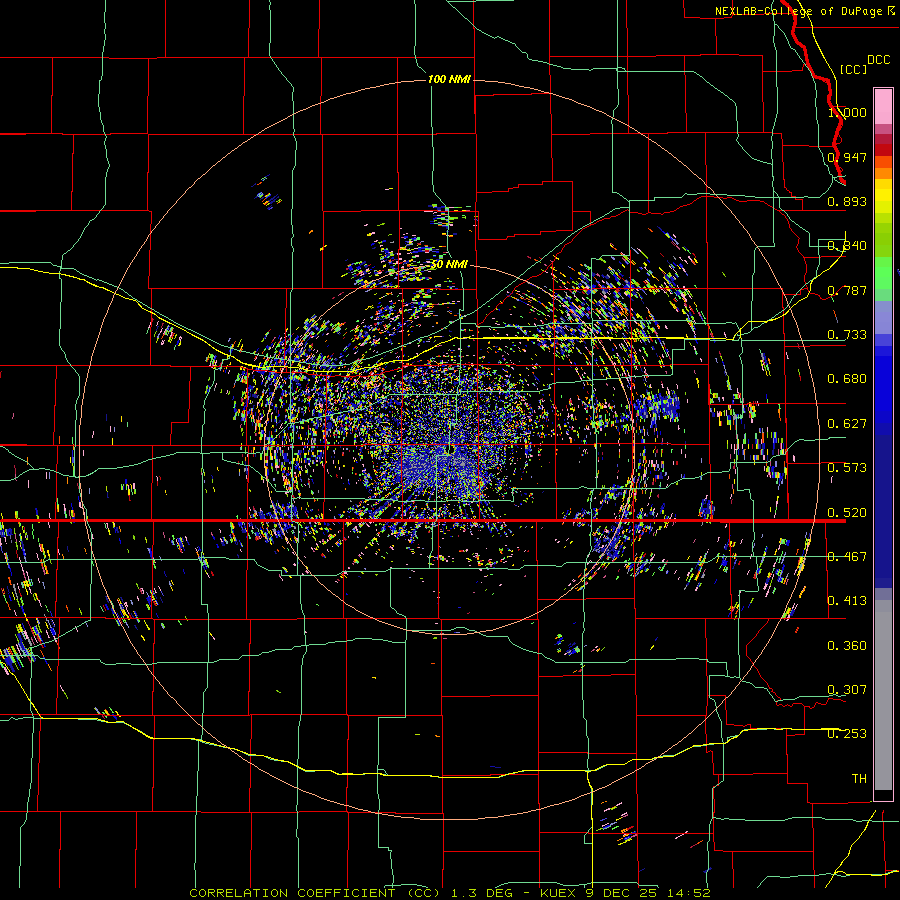The height and width of the screenshot is (900, 900).
Task: Click the 14:52 timestamp text
Action: pyautogui.click(x=689, y=893)
